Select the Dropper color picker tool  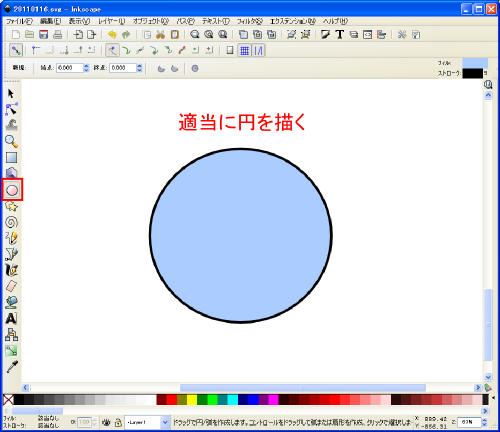12,366
